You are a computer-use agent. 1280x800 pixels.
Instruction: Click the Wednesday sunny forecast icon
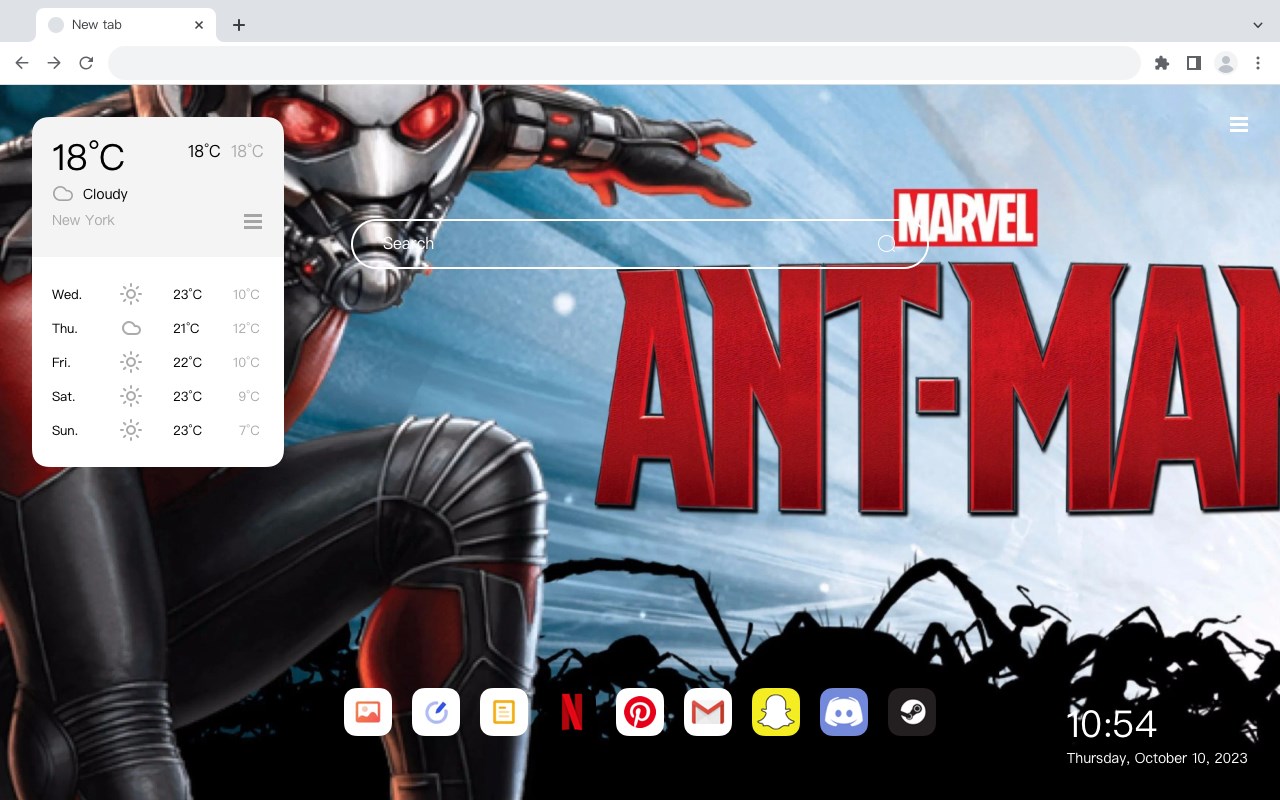[x=131, y=294]
